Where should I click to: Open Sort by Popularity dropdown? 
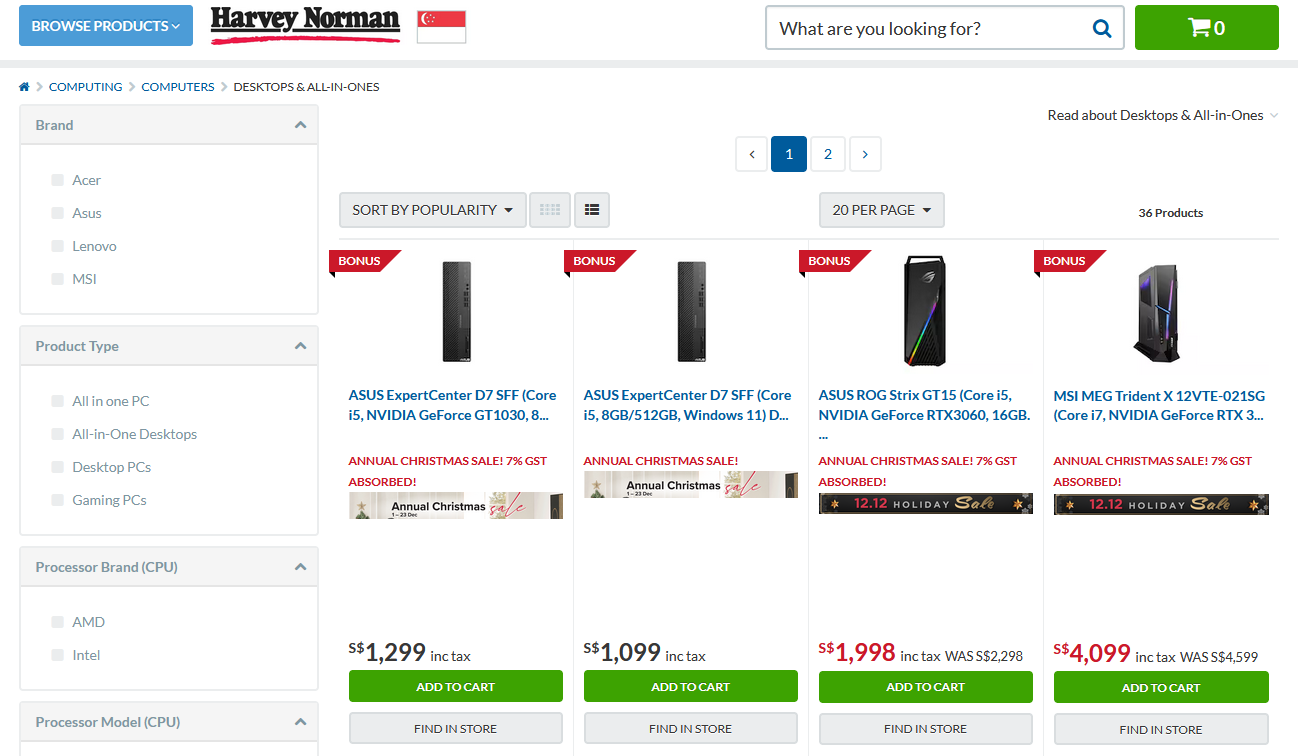click(432, 210)
